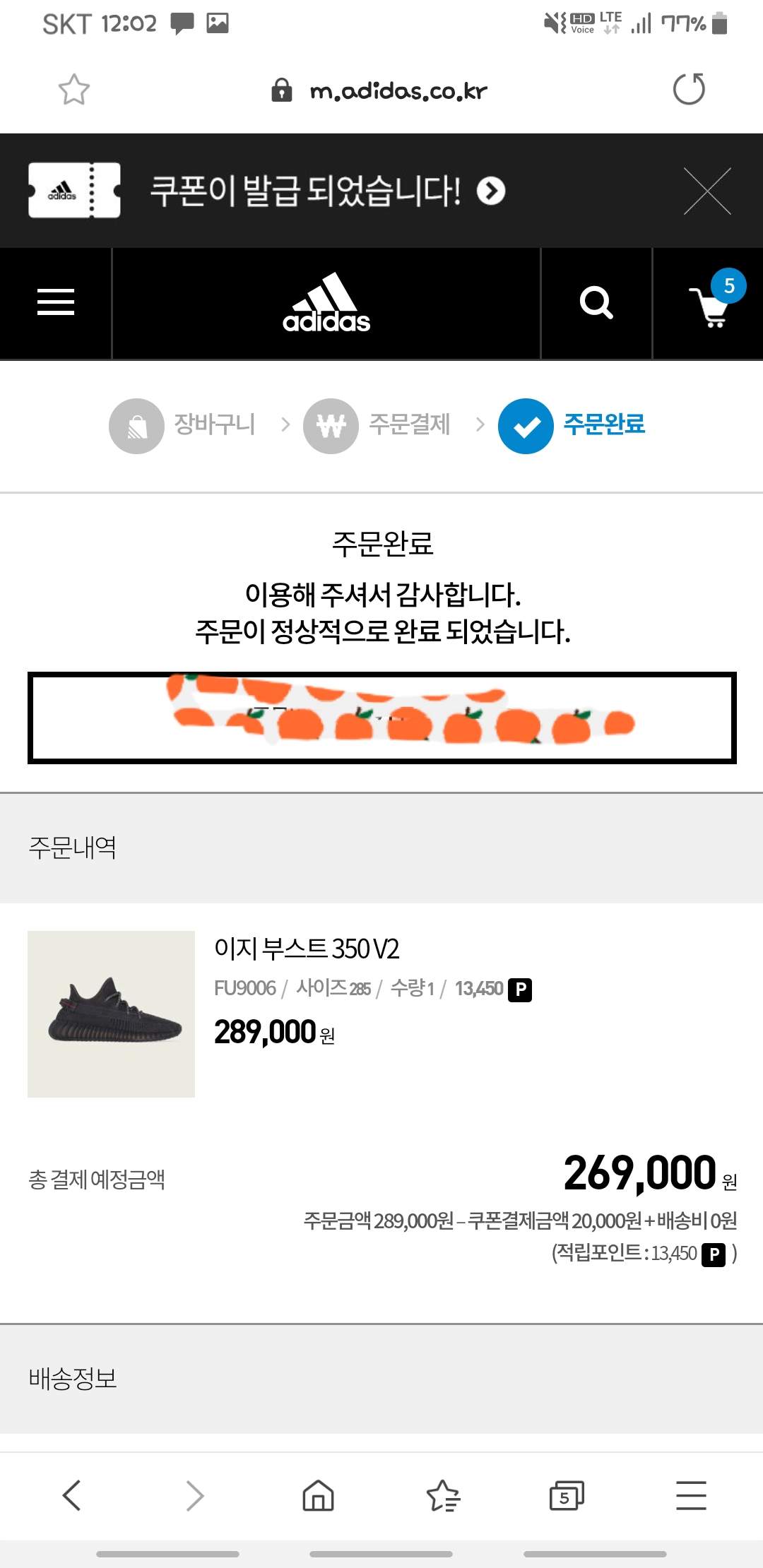
Task: Tap the Adidas logo in header
Action: 326,304
